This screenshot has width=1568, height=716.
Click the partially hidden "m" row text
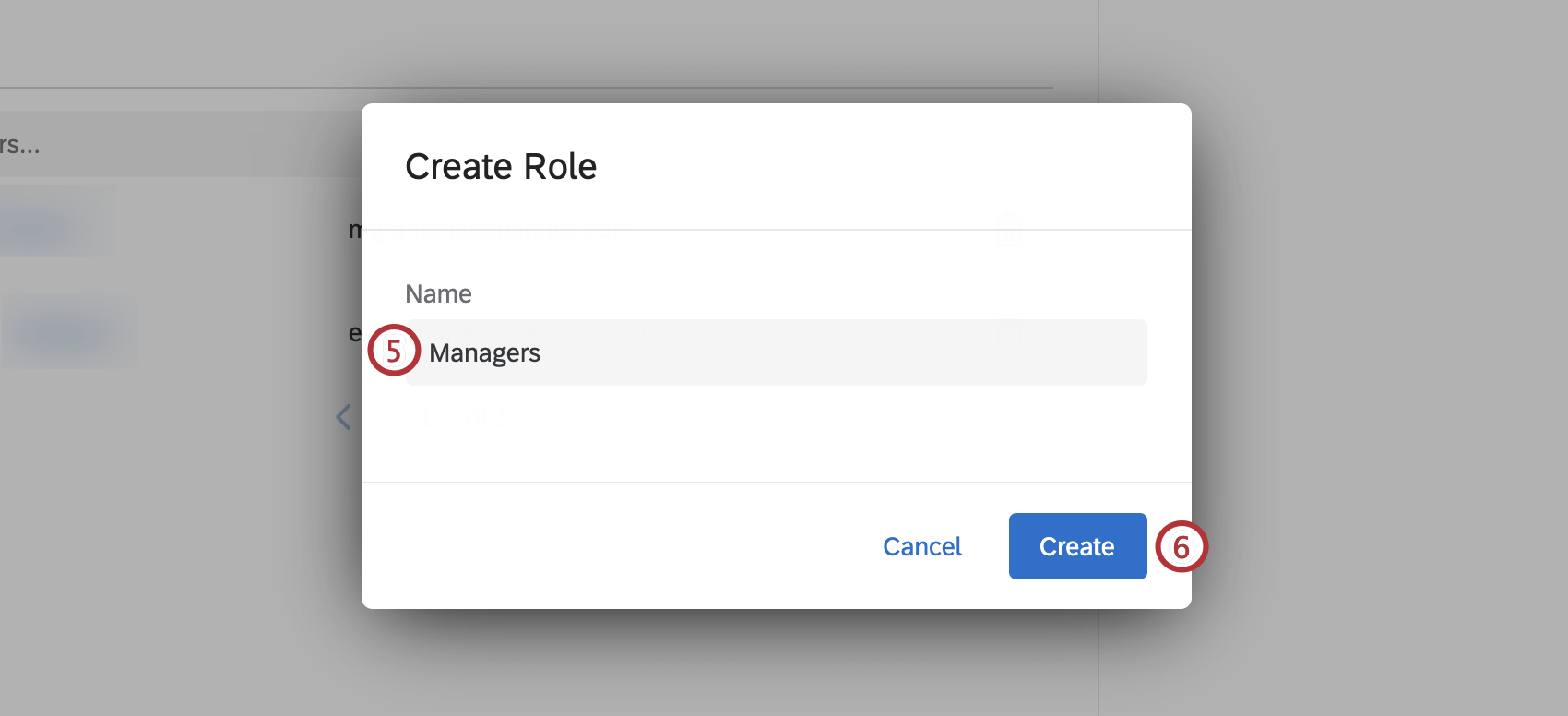[355, 230]
